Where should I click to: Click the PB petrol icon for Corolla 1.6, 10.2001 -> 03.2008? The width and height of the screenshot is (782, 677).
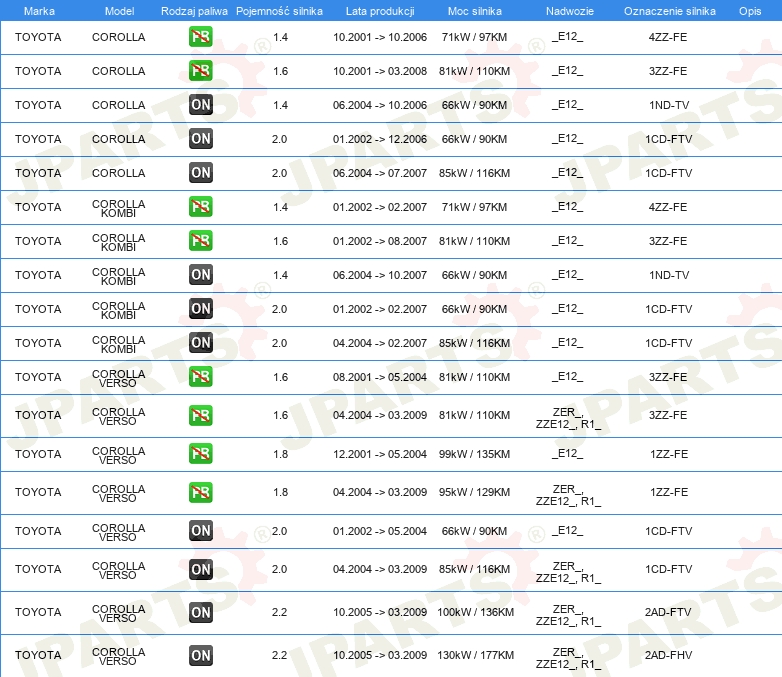pos(200,71)
